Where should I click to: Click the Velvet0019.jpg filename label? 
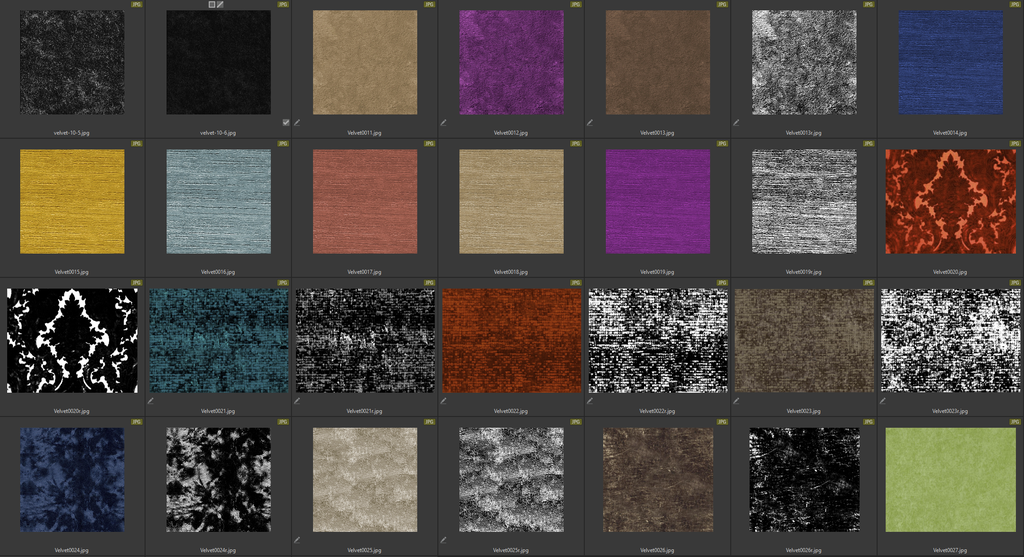click(657, 271)
